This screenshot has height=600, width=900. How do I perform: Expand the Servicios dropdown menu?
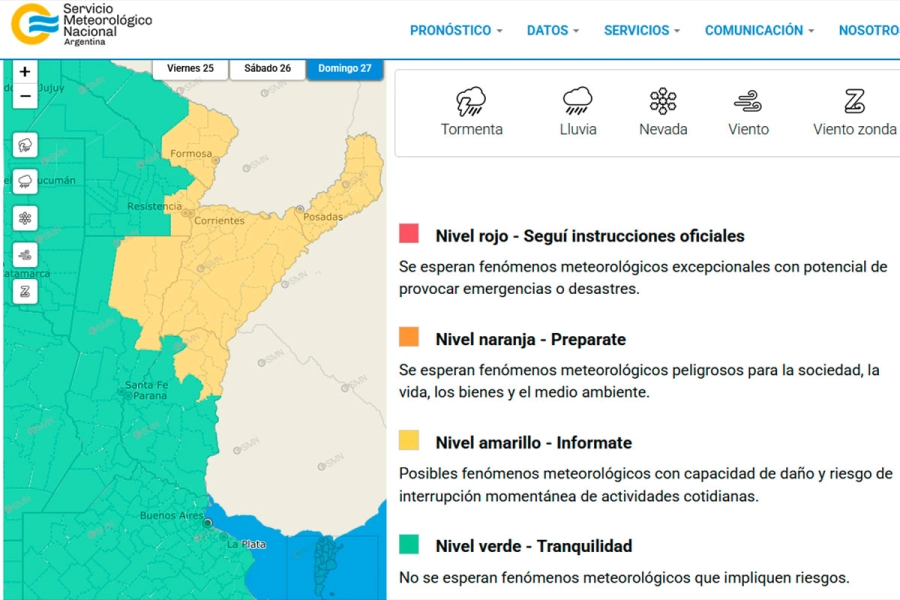(641, 31)
